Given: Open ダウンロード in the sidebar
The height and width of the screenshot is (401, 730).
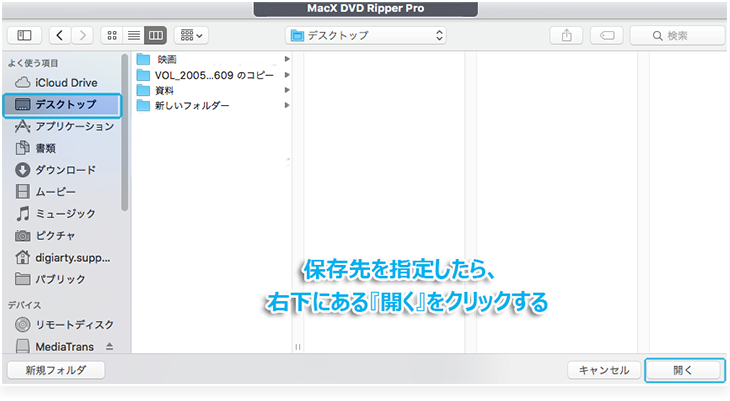Looking at the screenshot, I should (x=62, y=170).
